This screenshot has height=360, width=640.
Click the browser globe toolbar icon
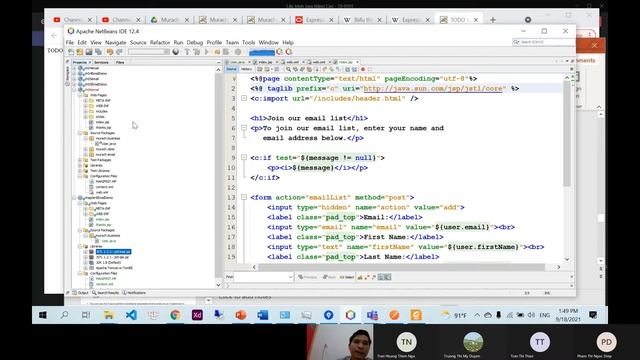point(176,52)
